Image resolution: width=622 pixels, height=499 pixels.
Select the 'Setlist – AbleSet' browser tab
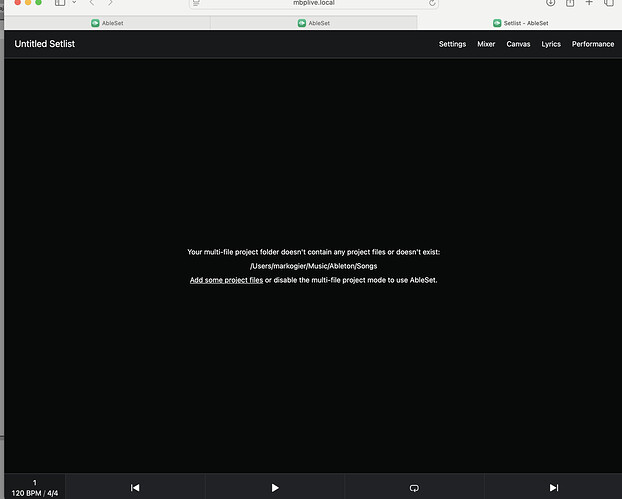point(520,22)
